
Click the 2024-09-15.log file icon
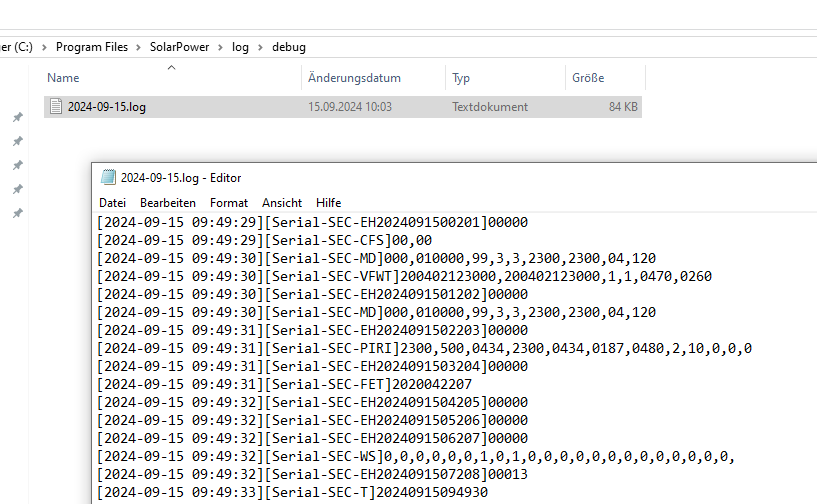click(56, 107)
